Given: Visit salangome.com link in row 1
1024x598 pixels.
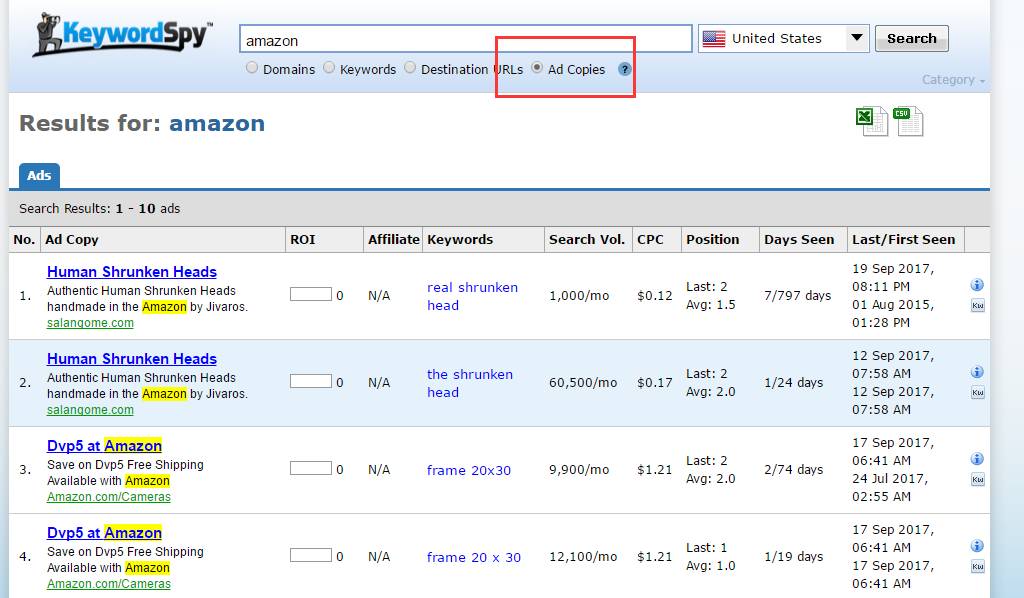Looking at the screenshot, I should pyautogui.click(x=90, y=323).
